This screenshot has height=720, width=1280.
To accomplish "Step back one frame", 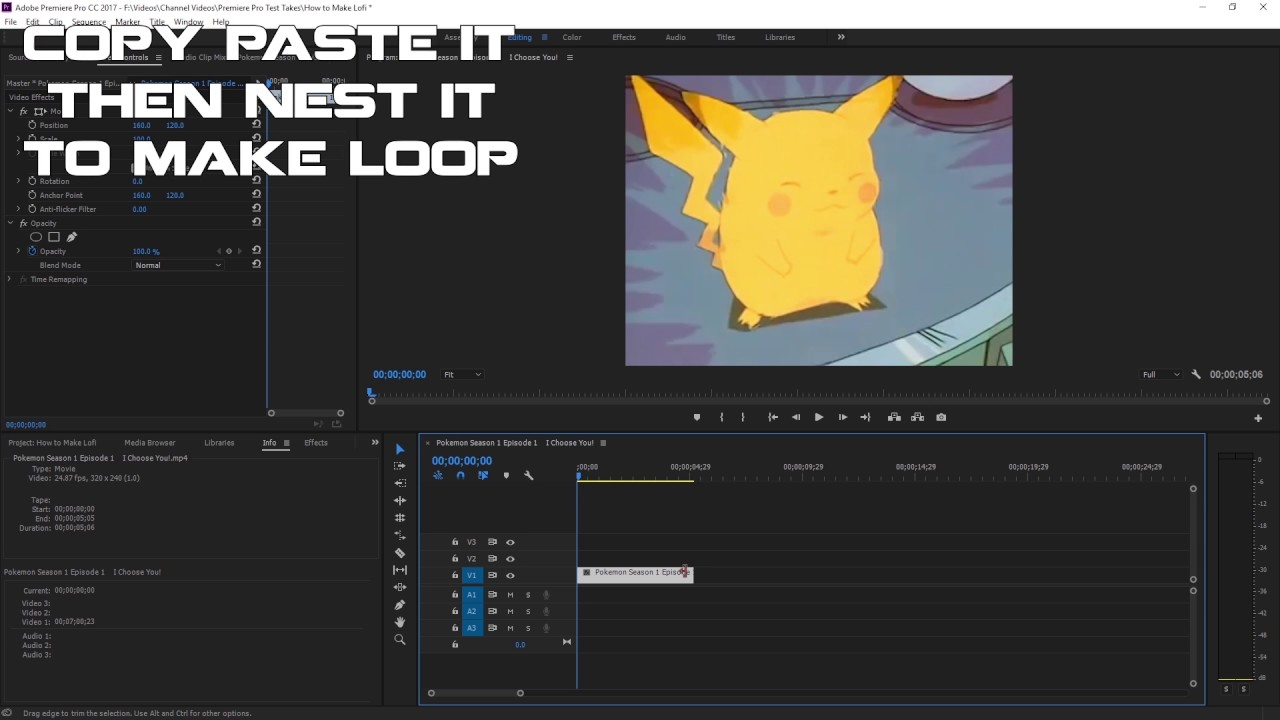I will (x=796, y=417).
